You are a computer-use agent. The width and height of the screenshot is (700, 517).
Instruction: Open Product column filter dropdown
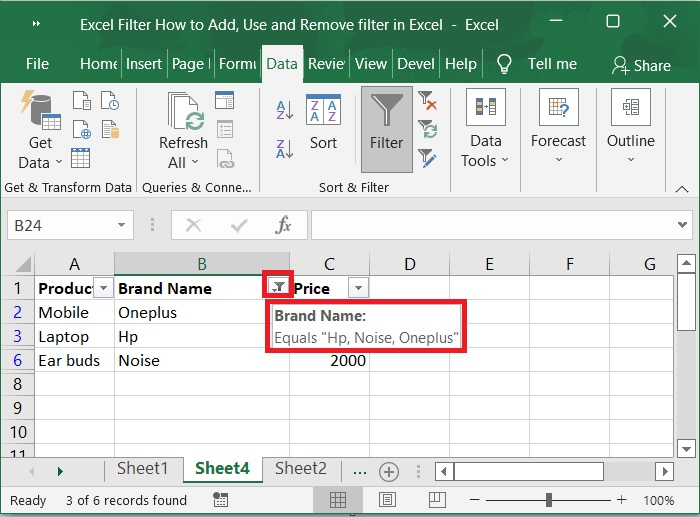pyautogui.click(x=104, y=288)
